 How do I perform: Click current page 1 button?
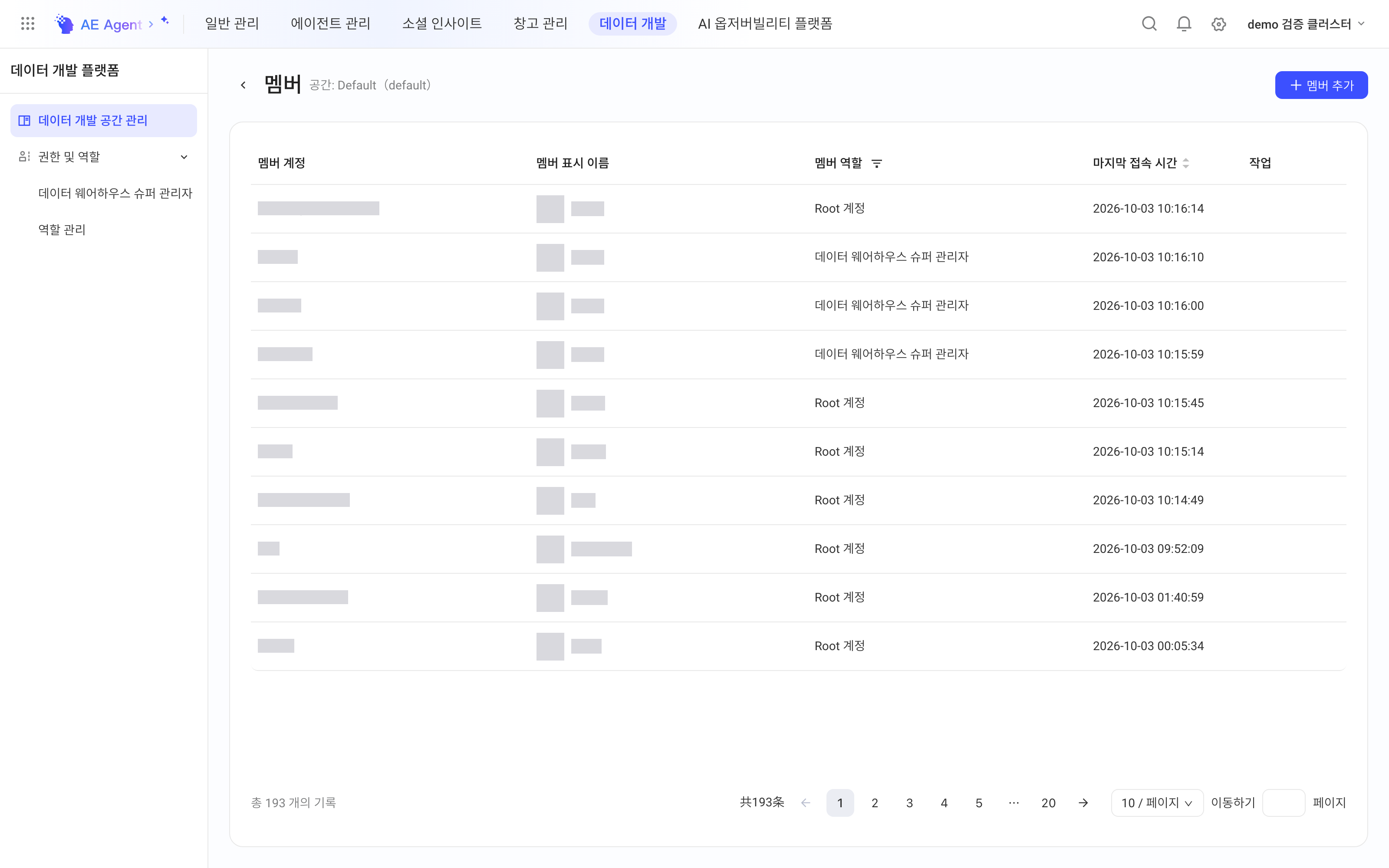[840, 802]
